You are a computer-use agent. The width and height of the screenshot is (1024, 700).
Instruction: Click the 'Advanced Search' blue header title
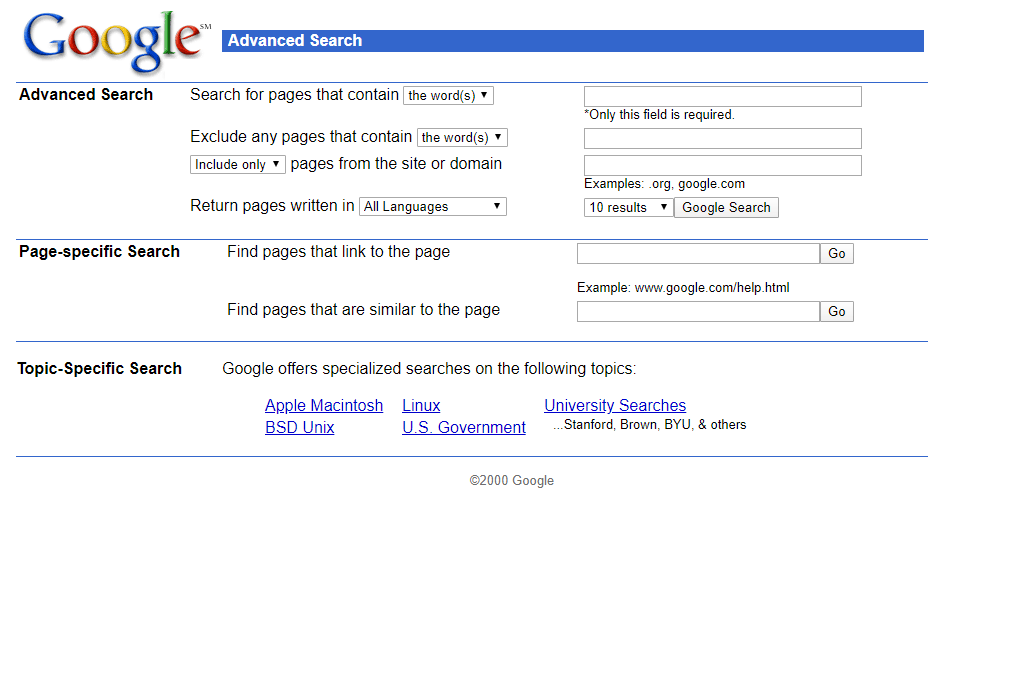coord(295,40)
